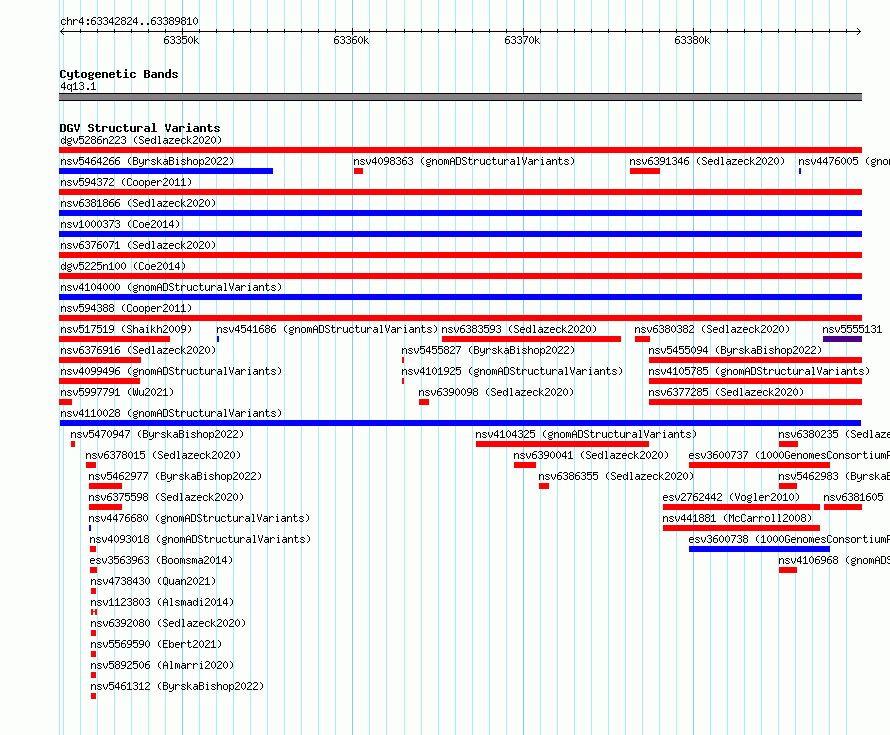Click the nsv1123803 (Alsmadi2014) label
Screen dimensions: 890x735
(x=162, y=602)
